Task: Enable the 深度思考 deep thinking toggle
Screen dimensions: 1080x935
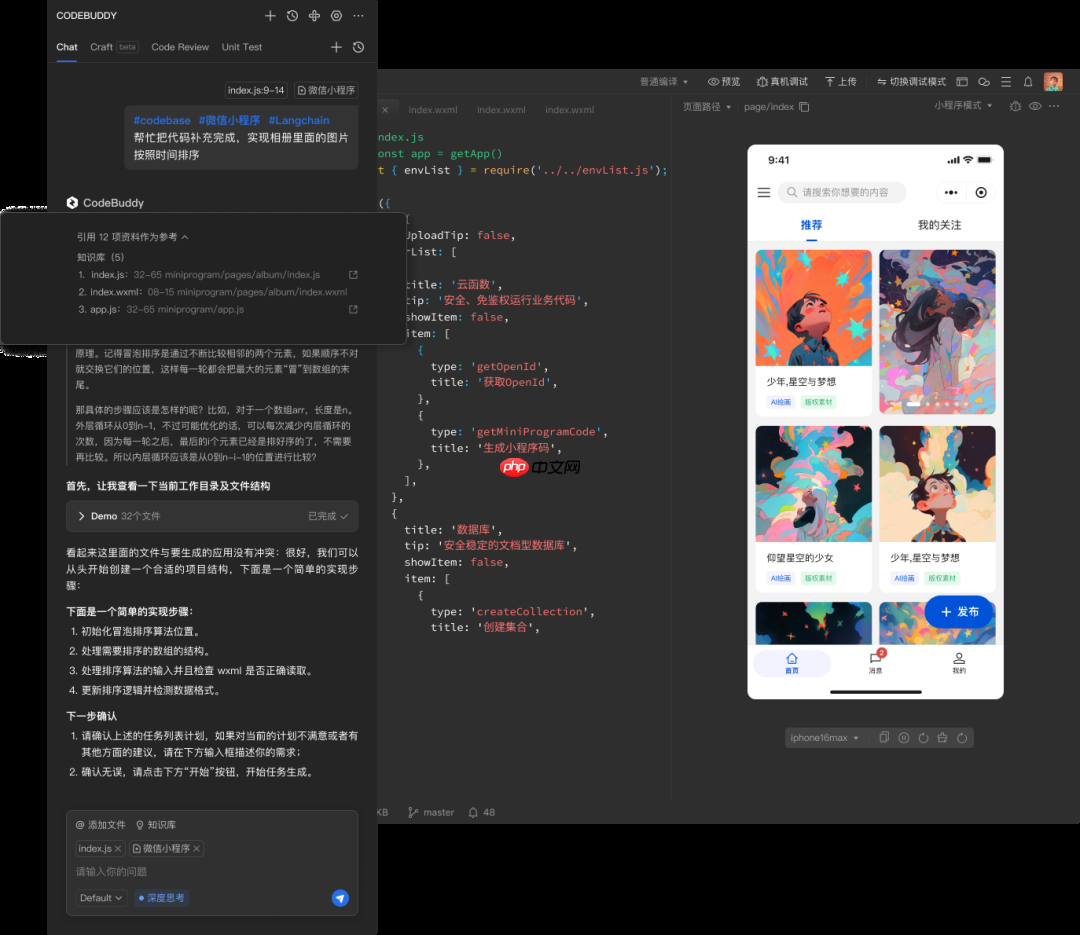Action: (x=160, y=897)
